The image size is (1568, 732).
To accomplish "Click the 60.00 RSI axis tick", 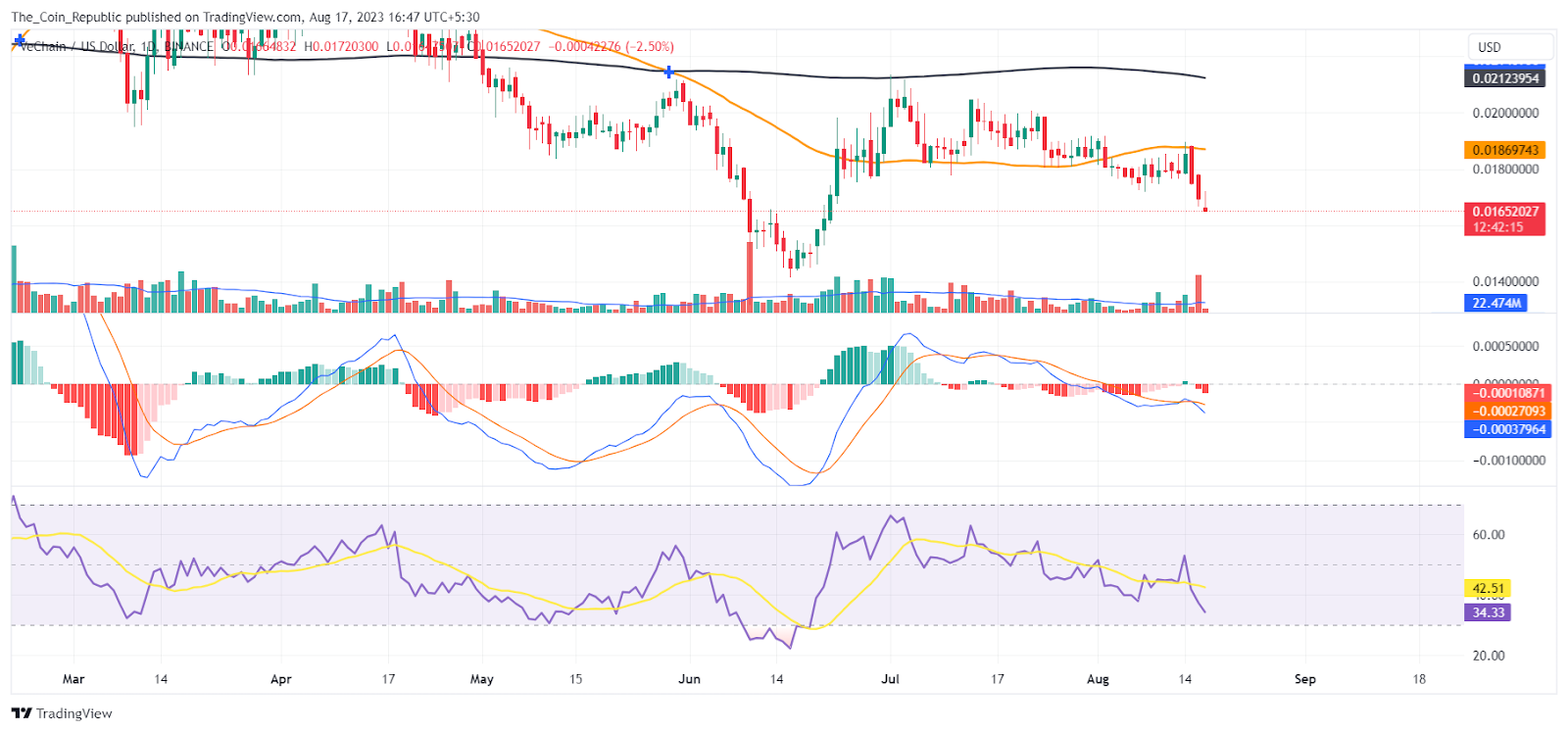I will pyautogui.click(x=1489, y=535).
